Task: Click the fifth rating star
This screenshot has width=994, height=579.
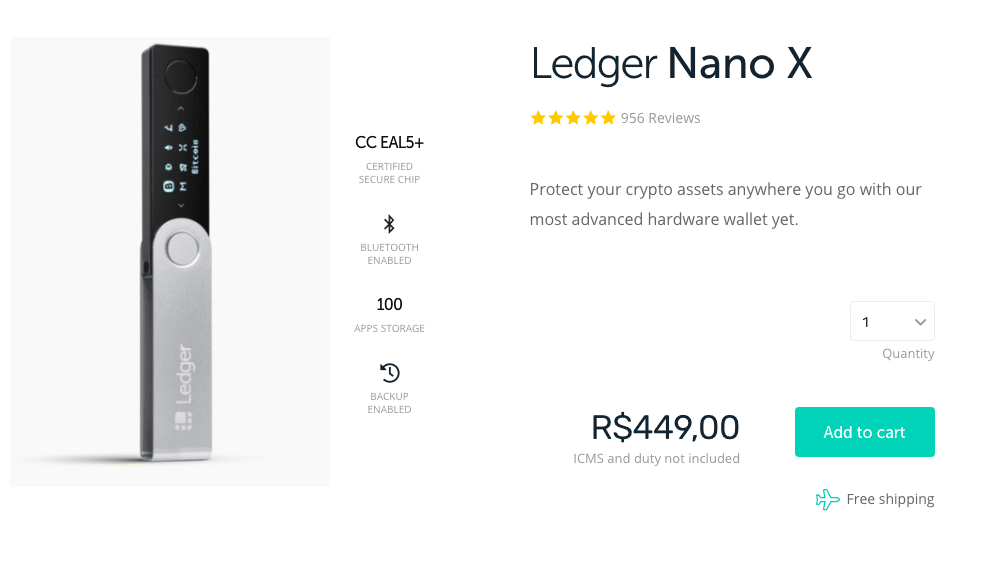Action: 608,118
